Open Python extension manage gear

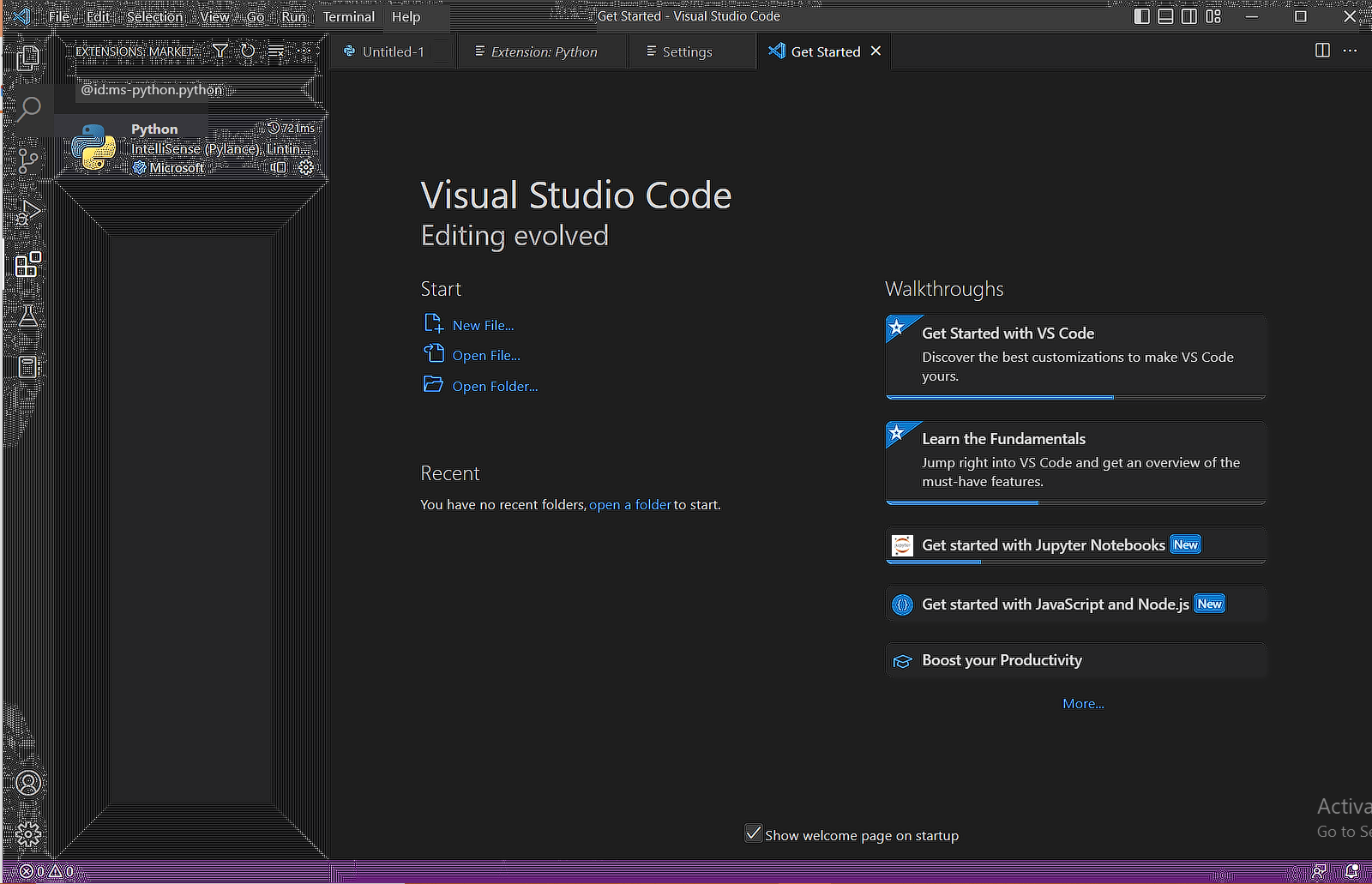point(306,167)
